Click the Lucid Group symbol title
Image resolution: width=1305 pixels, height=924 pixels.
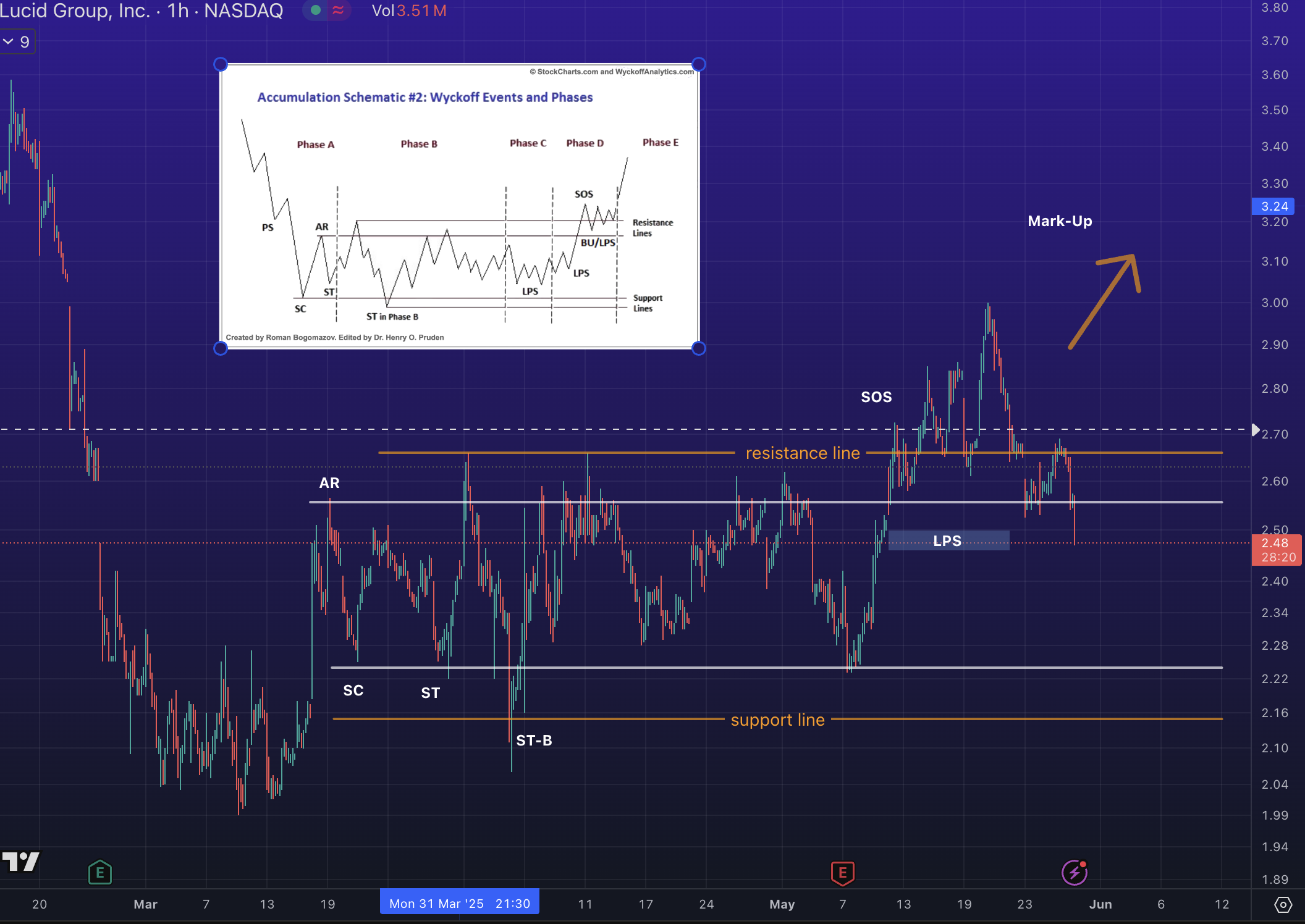click(74, 10)
